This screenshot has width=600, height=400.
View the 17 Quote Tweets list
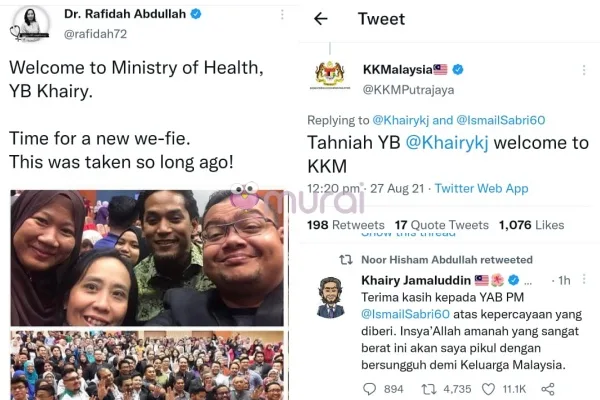click(442, 225)
